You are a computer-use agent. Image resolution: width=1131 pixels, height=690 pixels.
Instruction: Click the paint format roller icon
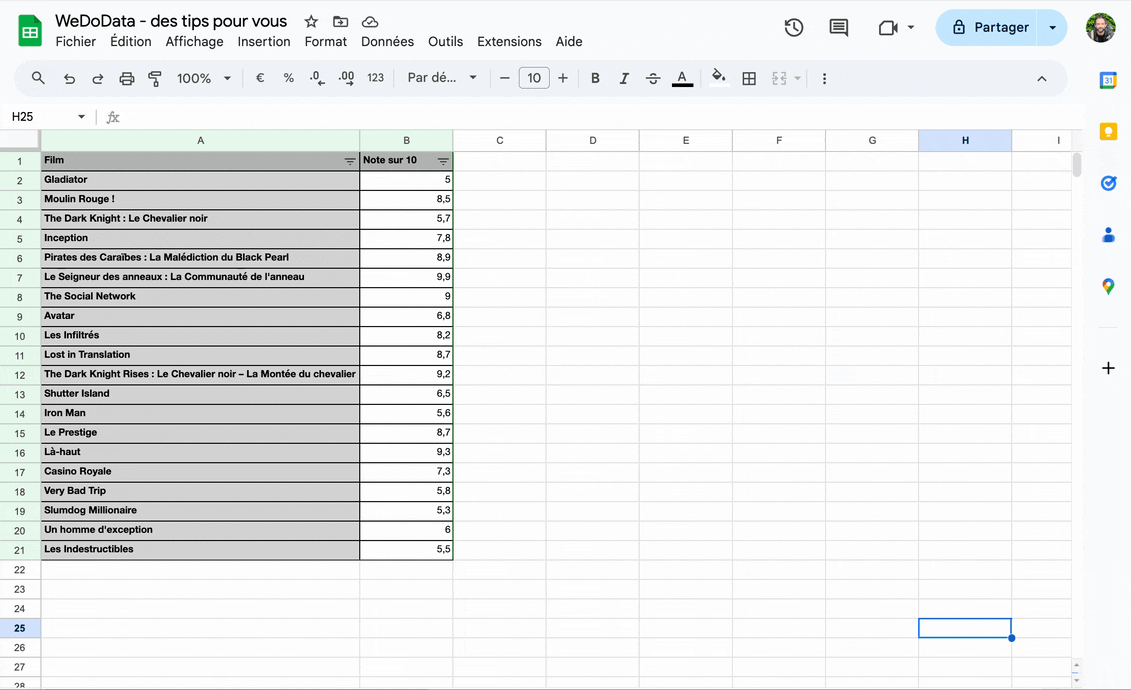pyautogui.click(x=155, y=78)
